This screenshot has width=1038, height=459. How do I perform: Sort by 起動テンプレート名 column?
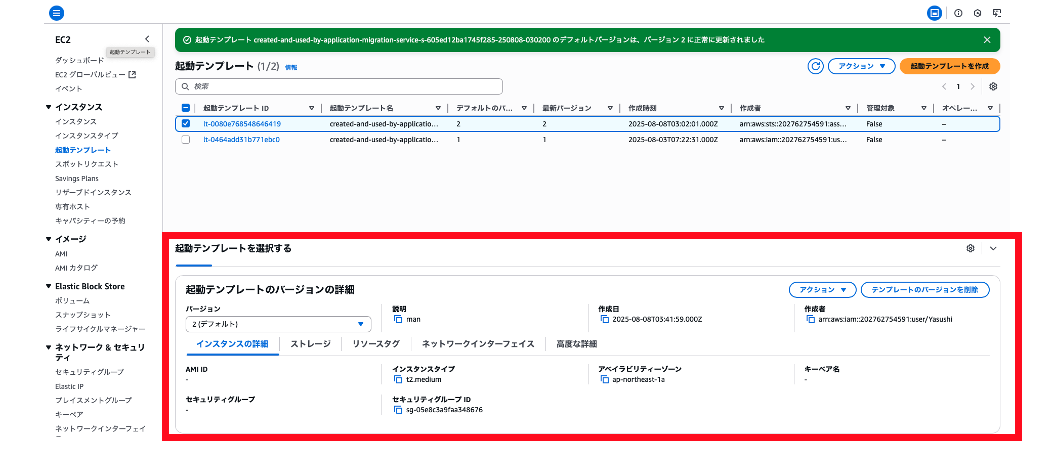point(438,108)
